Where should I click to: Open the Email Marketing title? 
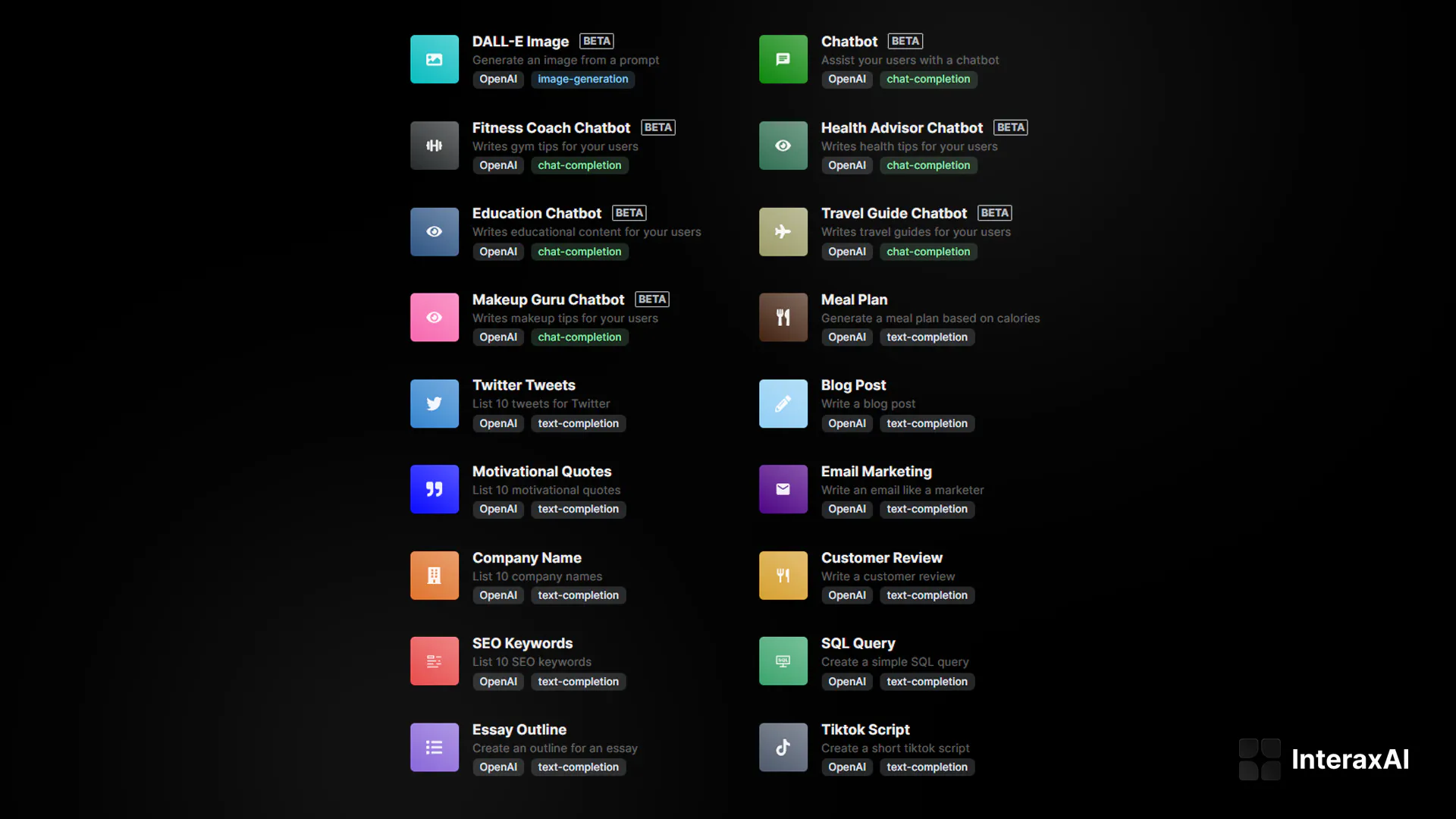click(877, 472)
